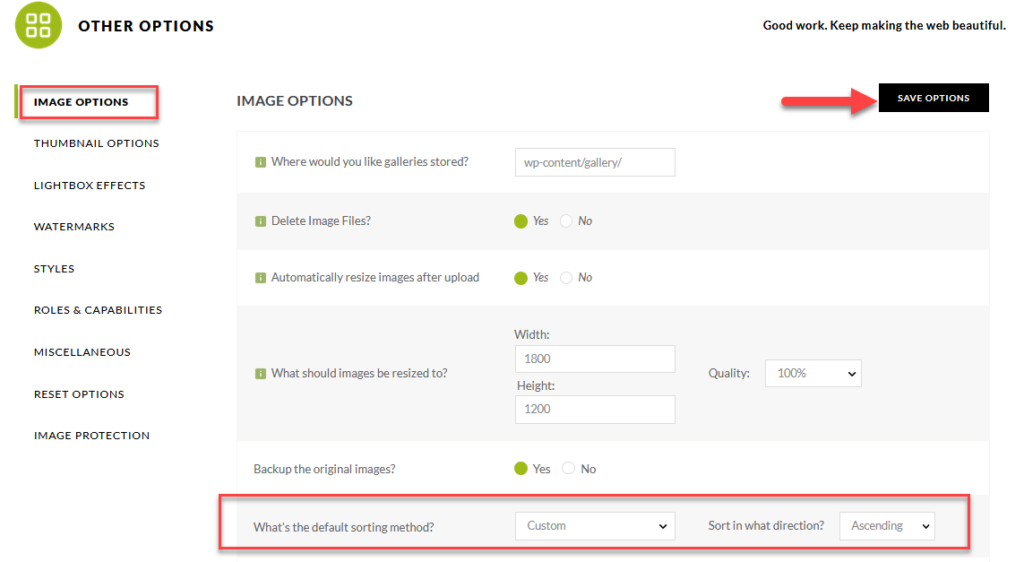
Task: Click info icon next to Delete Image Files
Action: tap(261, 221)
